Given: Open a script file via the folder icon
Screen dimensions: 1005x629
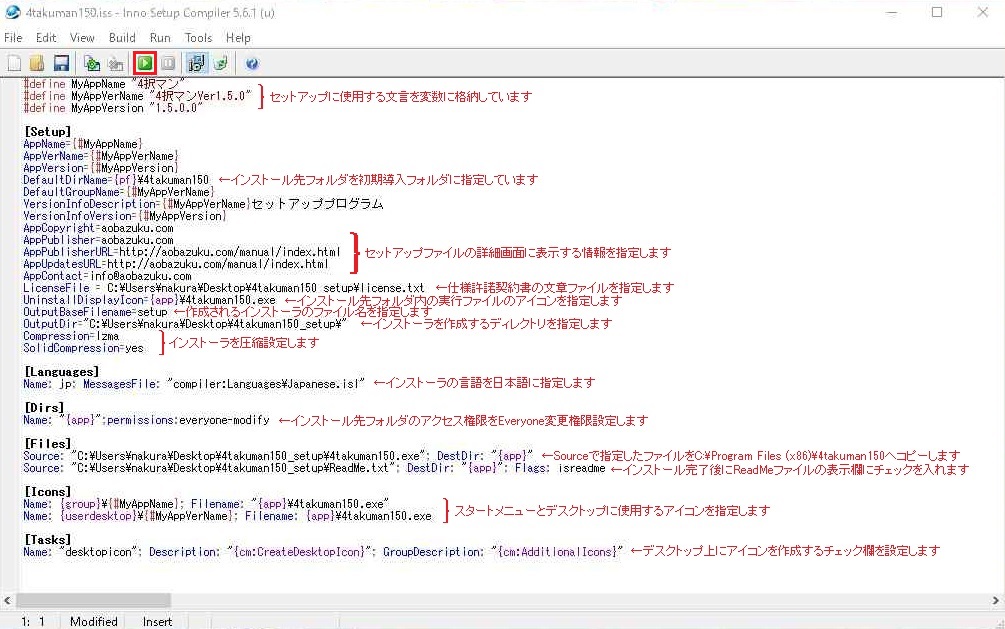Looking at the screenshot, I should [x=37, y=63].
